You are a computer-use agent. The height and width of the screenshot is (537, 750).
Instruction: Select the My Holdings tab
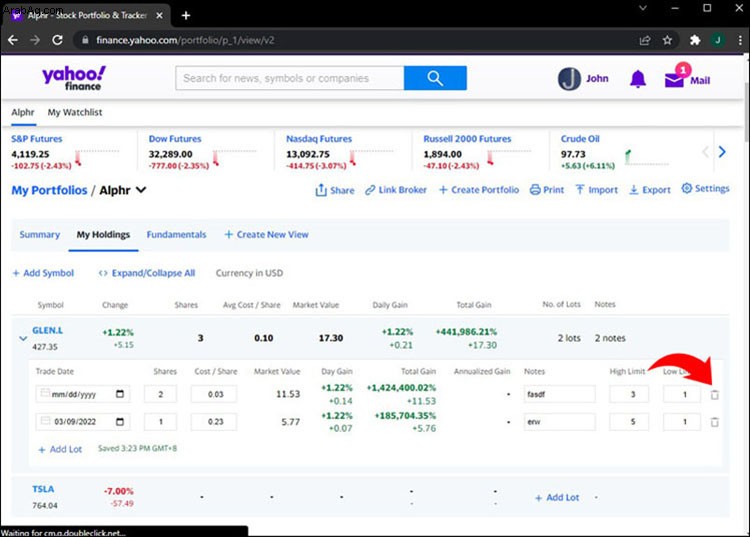103,234
